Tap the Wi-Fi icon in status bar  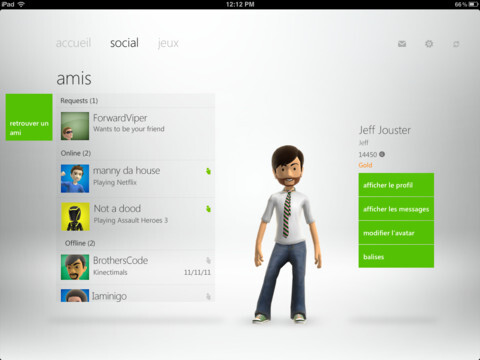coord(21,4)
